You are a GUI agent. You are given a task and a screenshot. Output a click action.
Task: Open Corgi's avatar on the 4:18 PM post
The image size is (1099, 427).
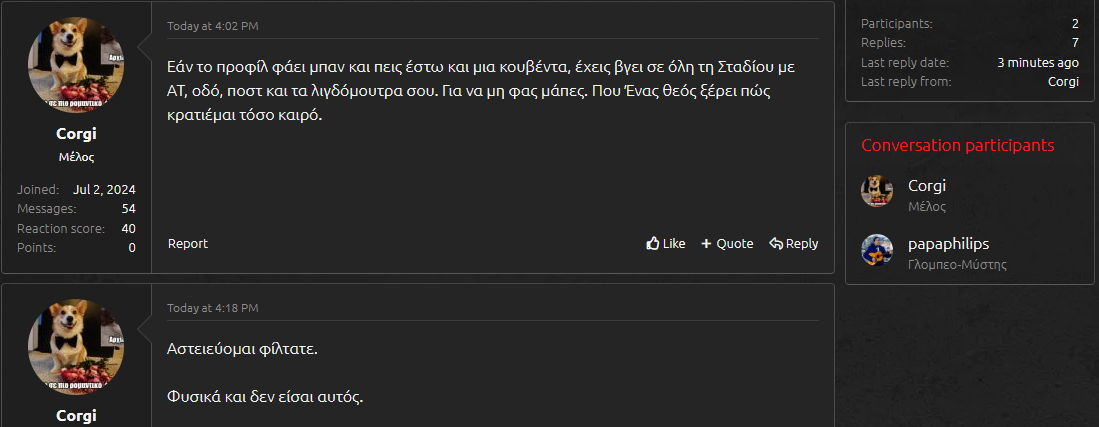(x=76, y=347)
